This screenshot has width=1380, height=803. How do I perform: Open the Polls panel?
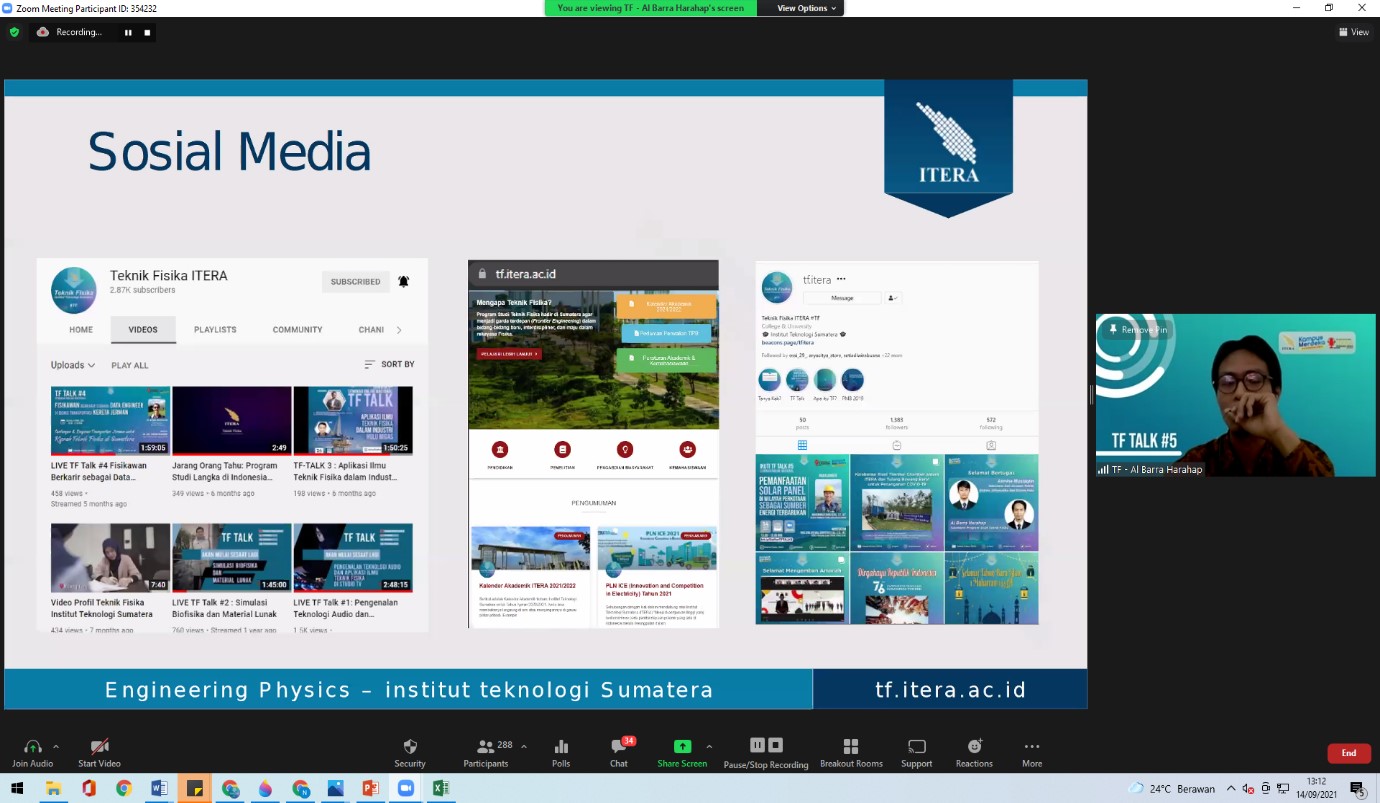coord(561,752)
